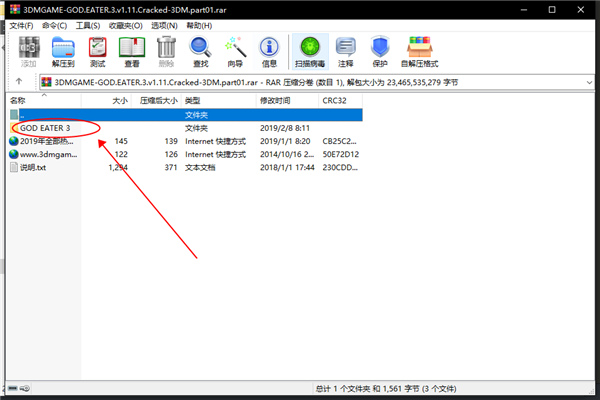
Task: Sort by Packed size (压缩后大小) header
Action: click(x=156, y=101)
